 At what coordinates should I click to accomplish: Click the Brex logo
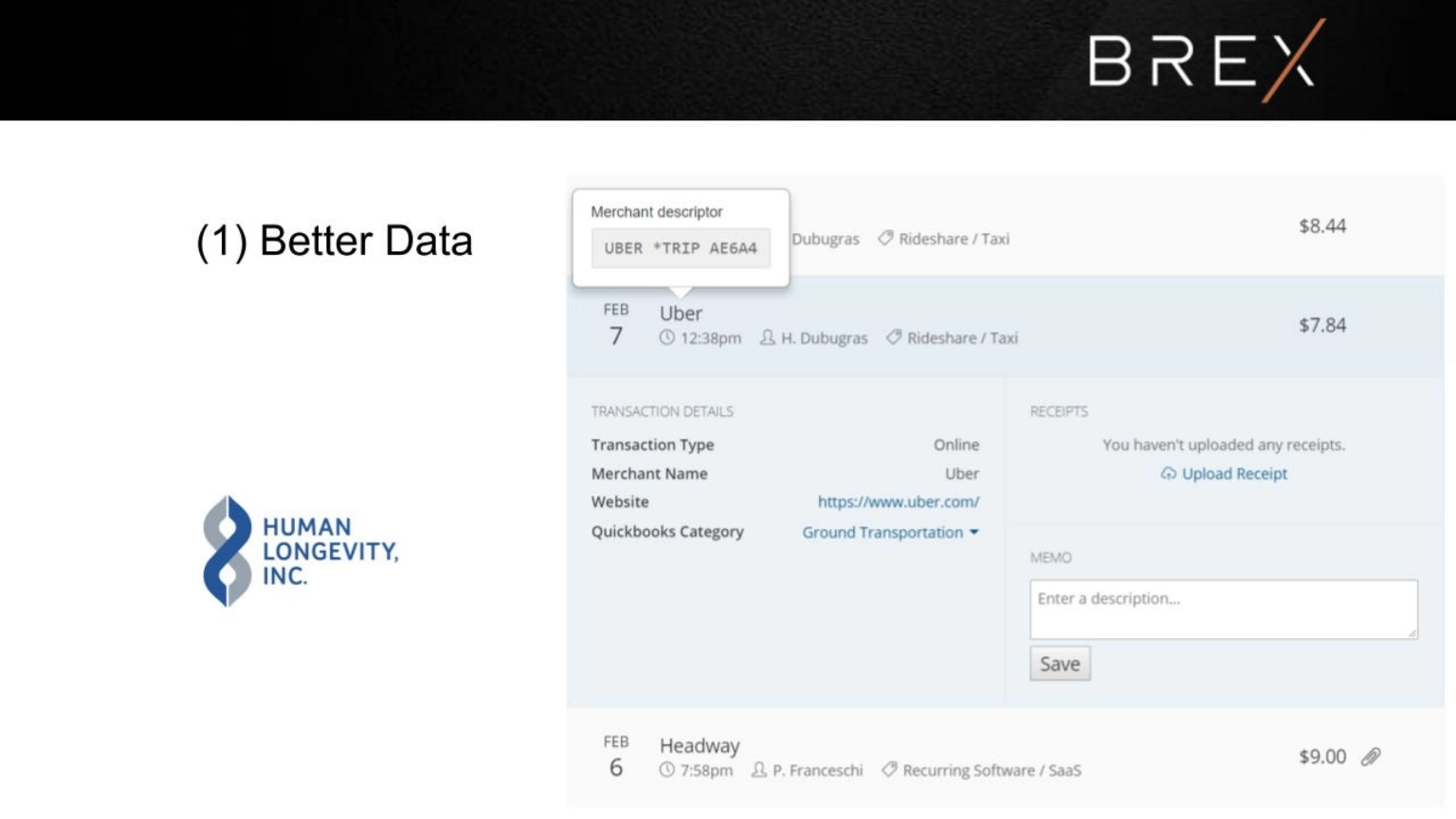pyautogui.click(x=1206, y=61)
